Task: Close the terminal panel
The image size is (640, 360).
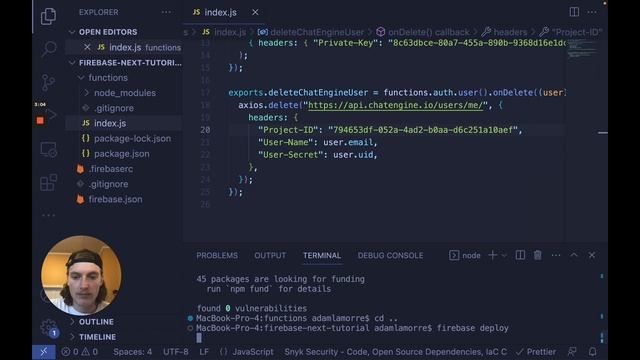Action: point(592,255)
